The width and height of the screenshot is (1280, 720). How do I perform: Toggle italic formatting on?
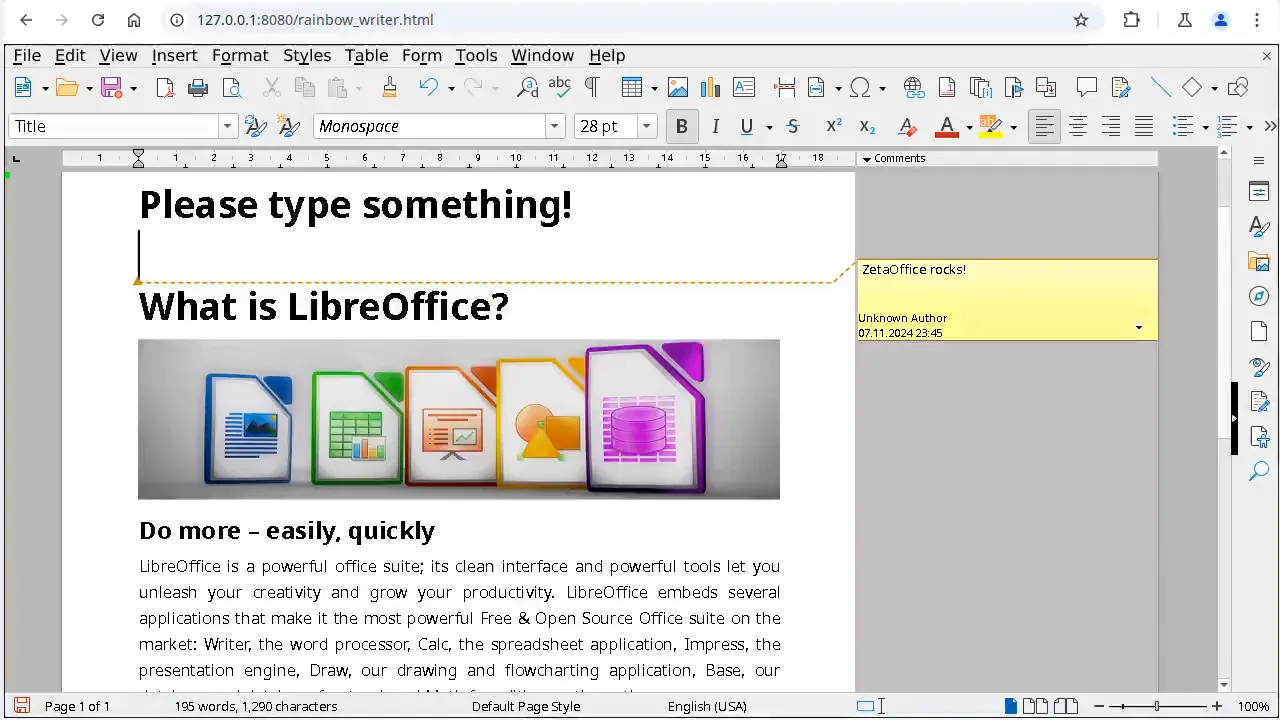[x=715, y=126]
